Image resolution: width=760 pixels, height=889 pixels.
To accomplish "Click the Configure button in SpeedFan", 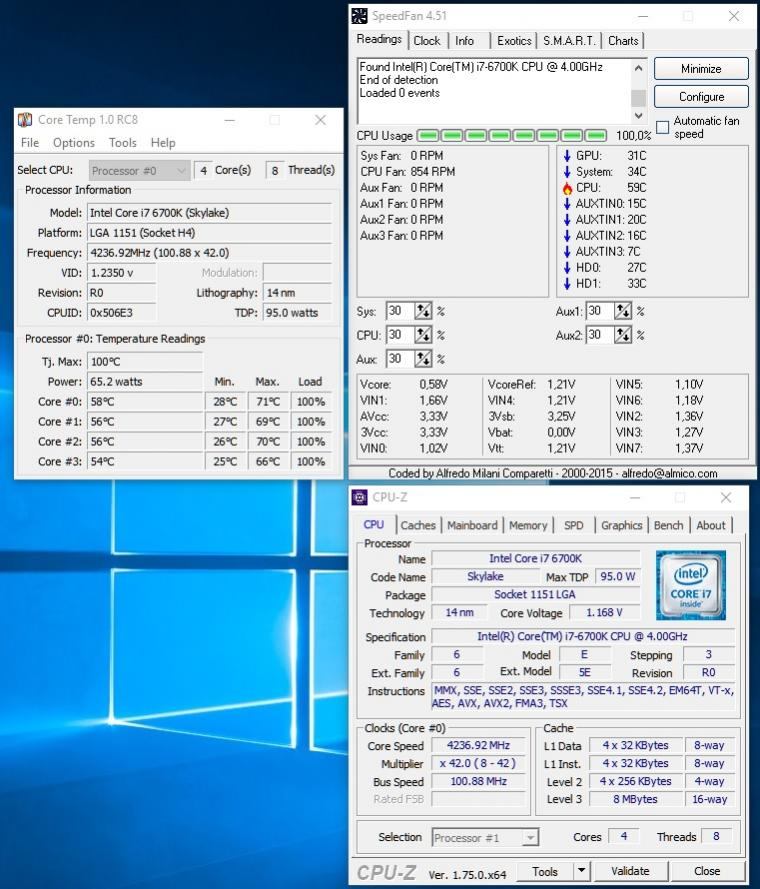I will click(701, 97).
